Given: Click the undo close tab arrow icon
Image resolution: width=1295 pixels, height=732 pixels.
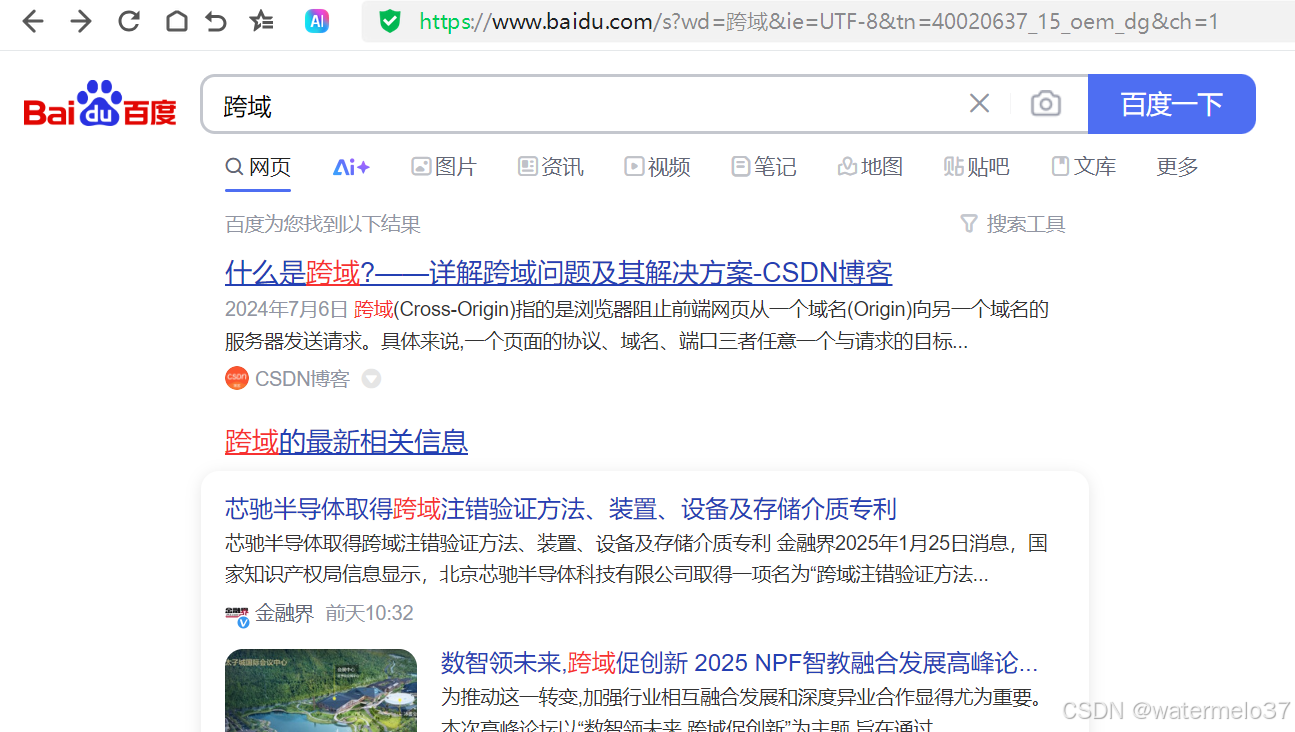Looking at the screenshot, I should (216, 21).
